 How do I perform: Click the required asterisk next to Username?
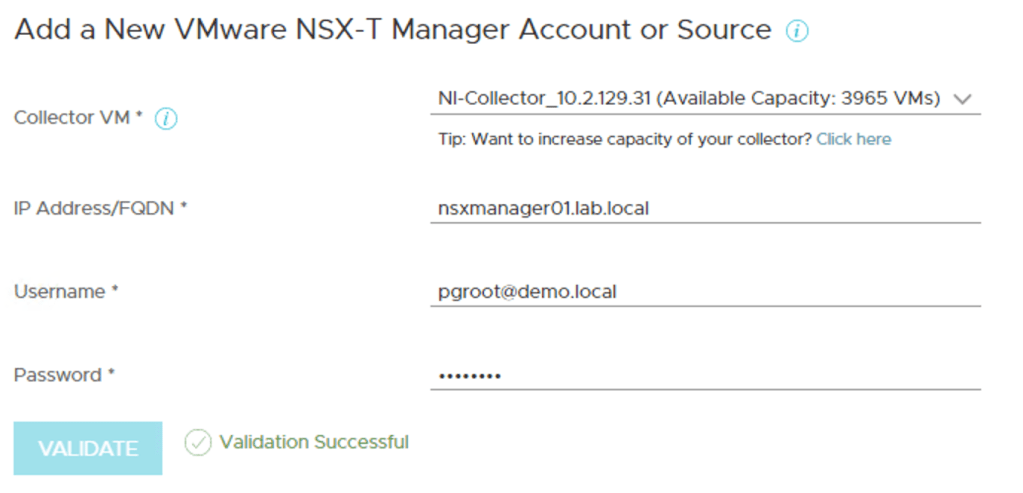[115, 290]
